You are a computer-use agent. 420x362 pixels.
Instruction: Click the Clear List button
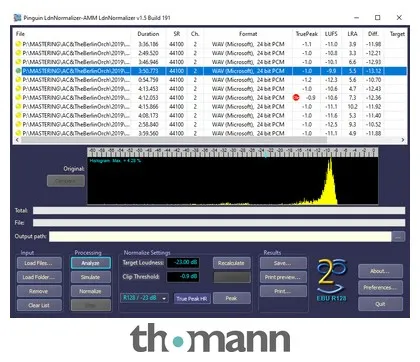[x=39, y=305]
